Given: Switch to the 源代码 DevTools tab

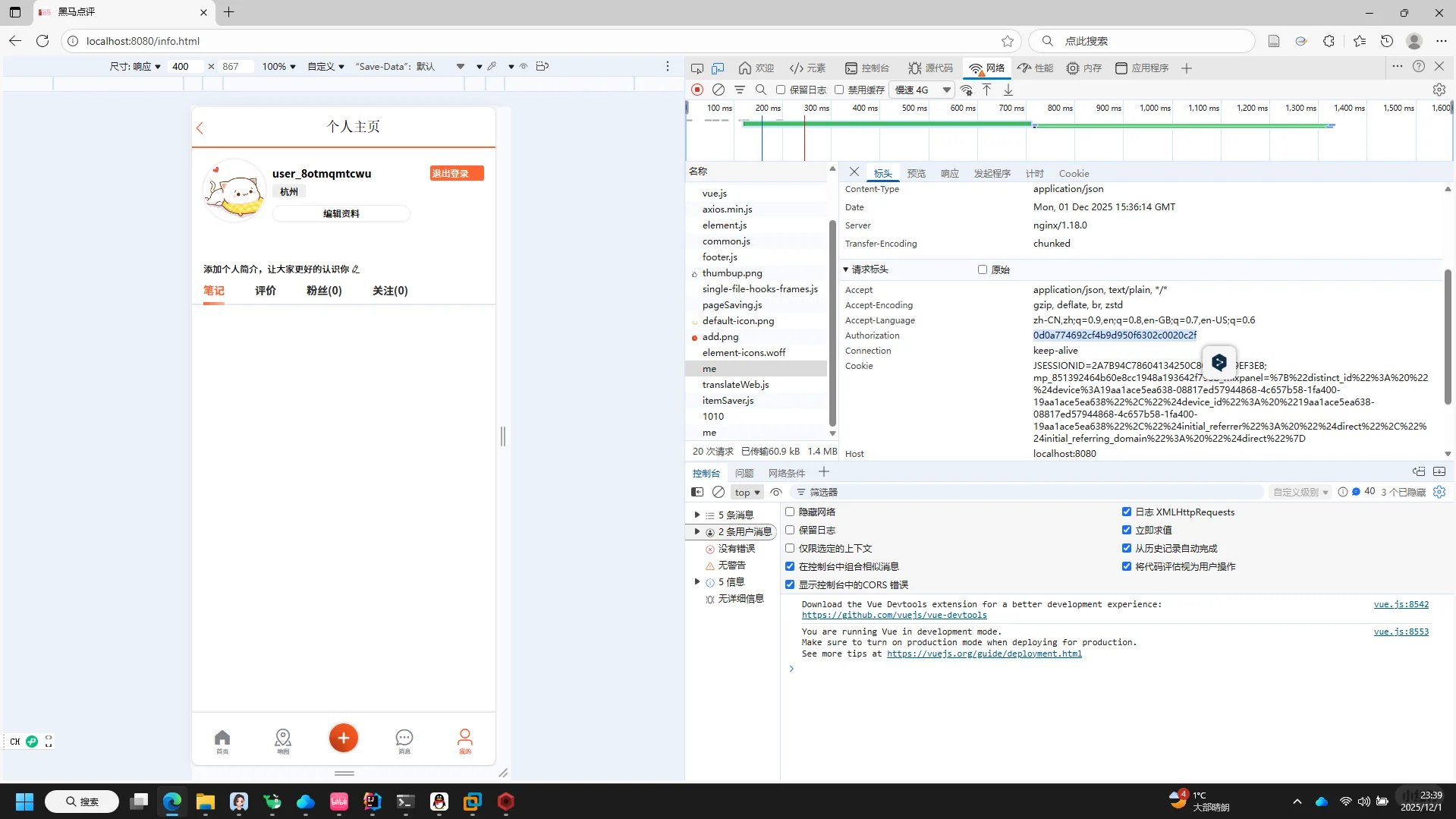Looking at the screenshot, I should (x=930, y=68).
